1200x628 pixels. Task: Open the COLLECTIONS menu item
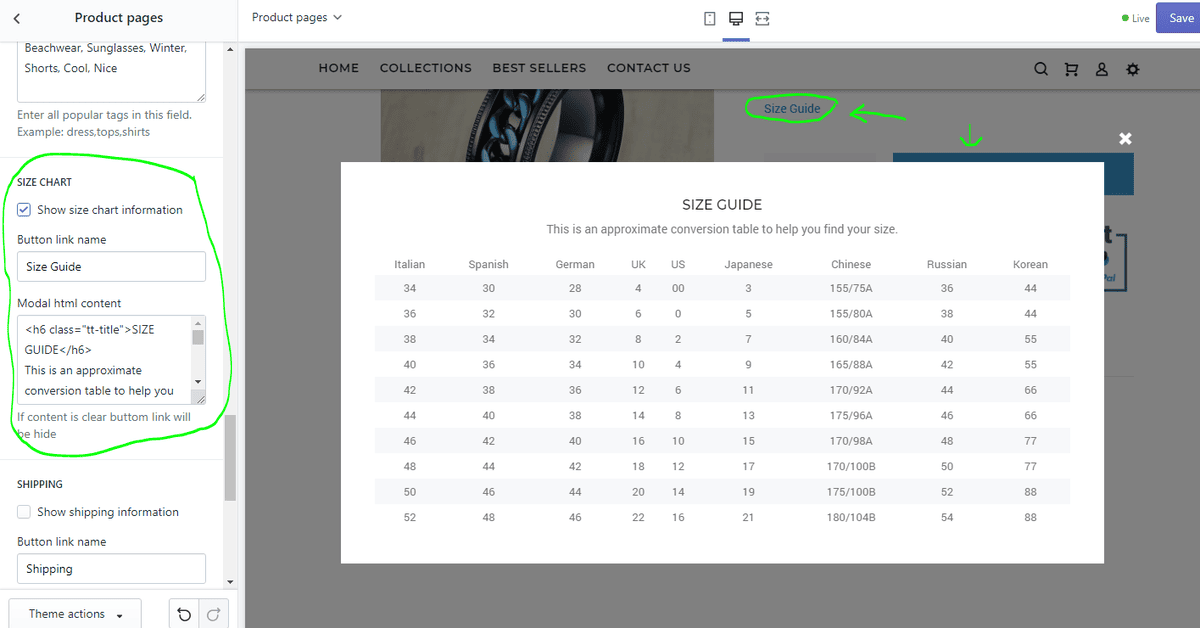(426, 68)
